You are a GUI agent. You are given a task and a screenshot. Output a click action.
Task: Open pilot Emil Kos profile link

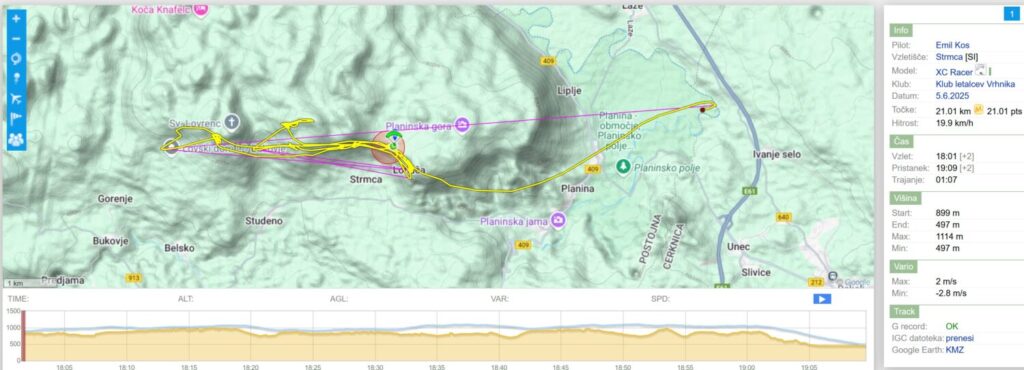coord(952,45)
